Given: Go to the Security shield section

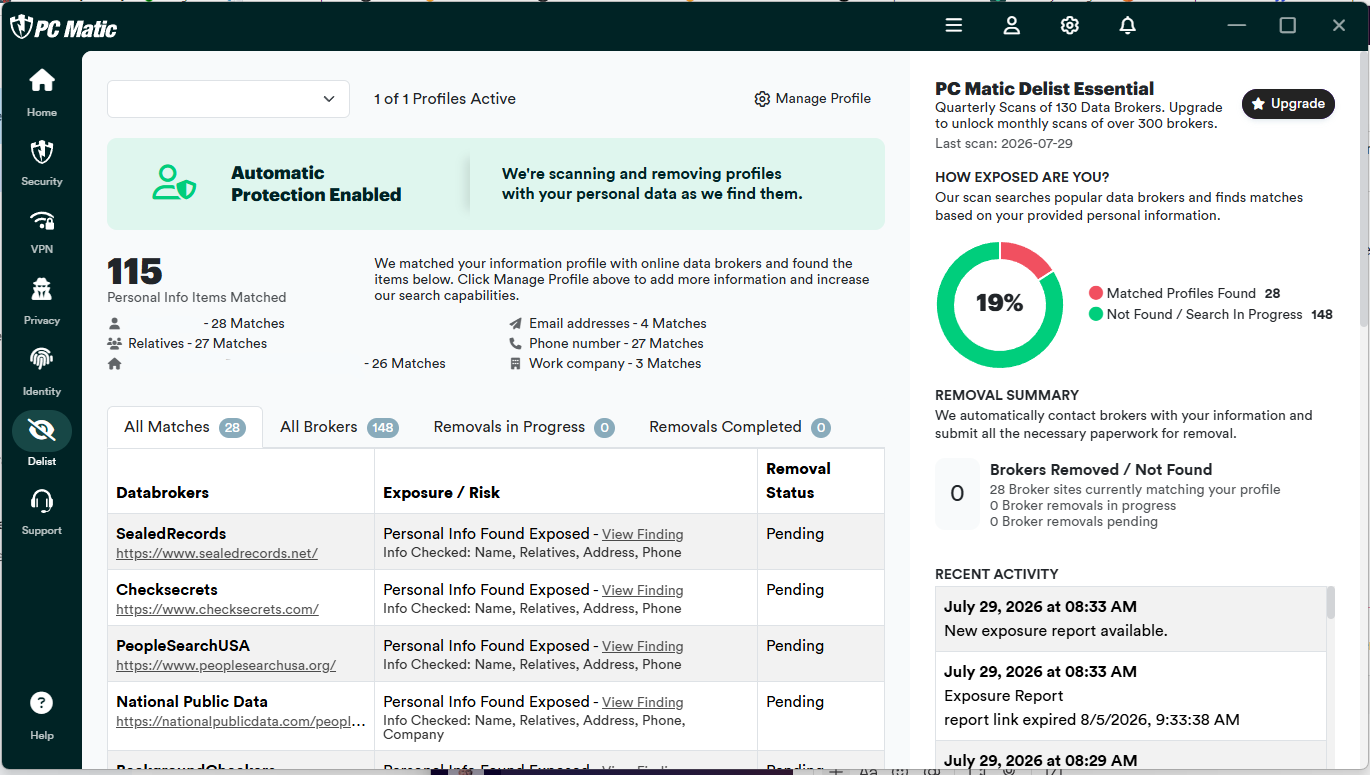Looking at the screenshot, I should click(x=42, y=162).
